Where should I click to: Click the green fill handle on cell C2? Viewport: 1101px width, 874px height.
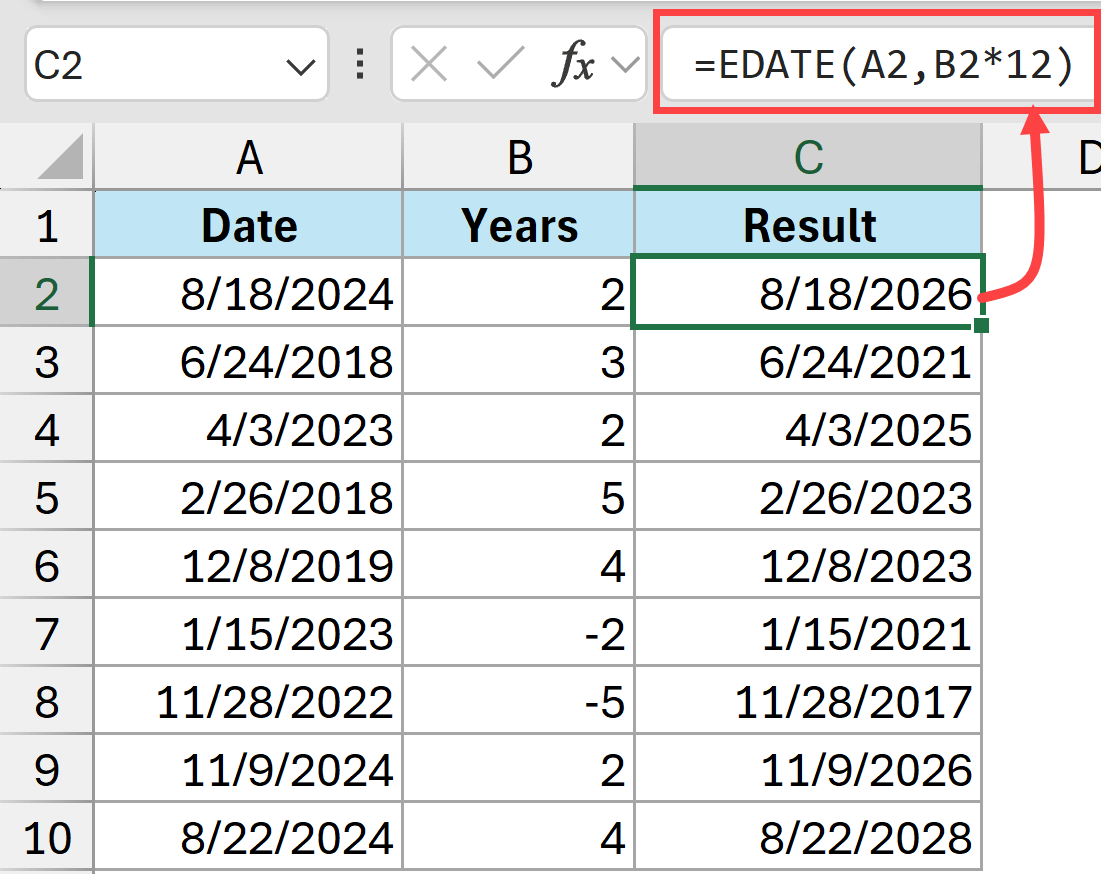pos(982,327)
